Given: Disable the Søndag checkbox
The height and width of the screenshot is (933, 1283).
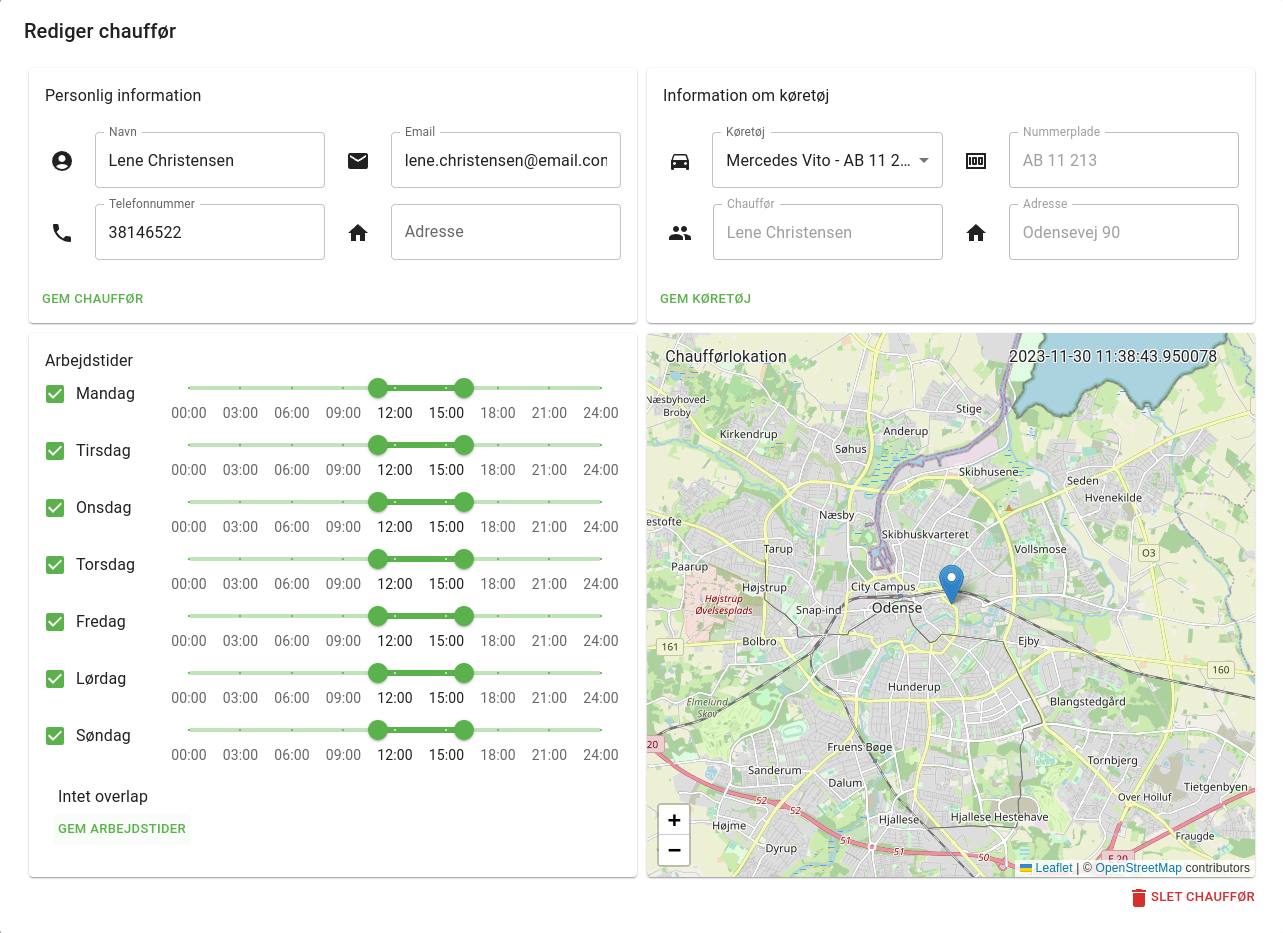Looking at the screenshot, I should click(x=56, y=736).
